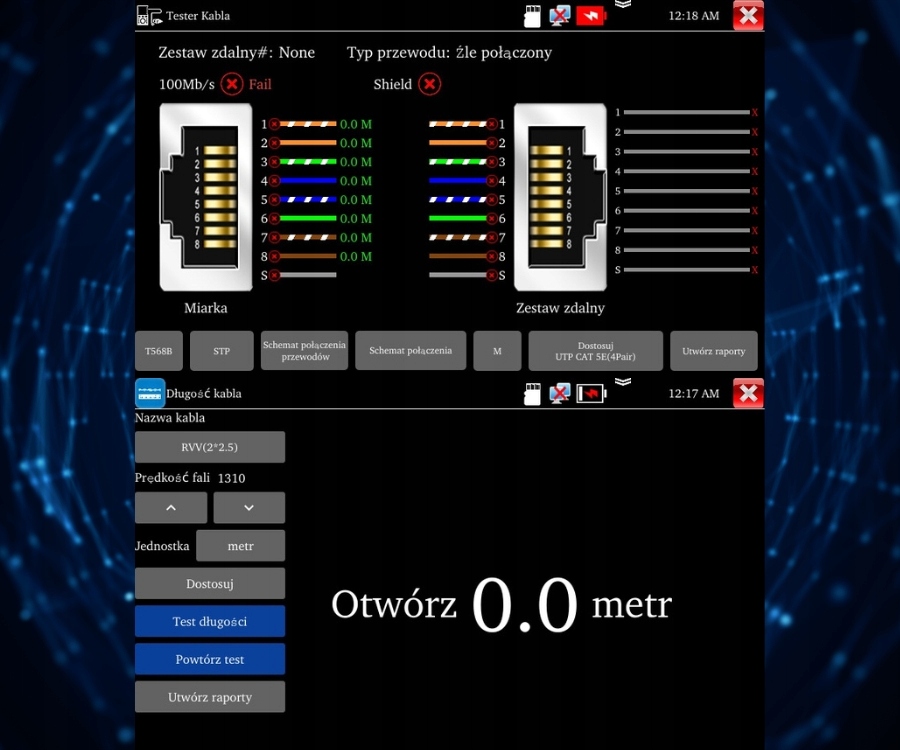Click battery icon in Długość kabla bar
The width and height of the screenshot is (900, 750).
pos(592,394)
